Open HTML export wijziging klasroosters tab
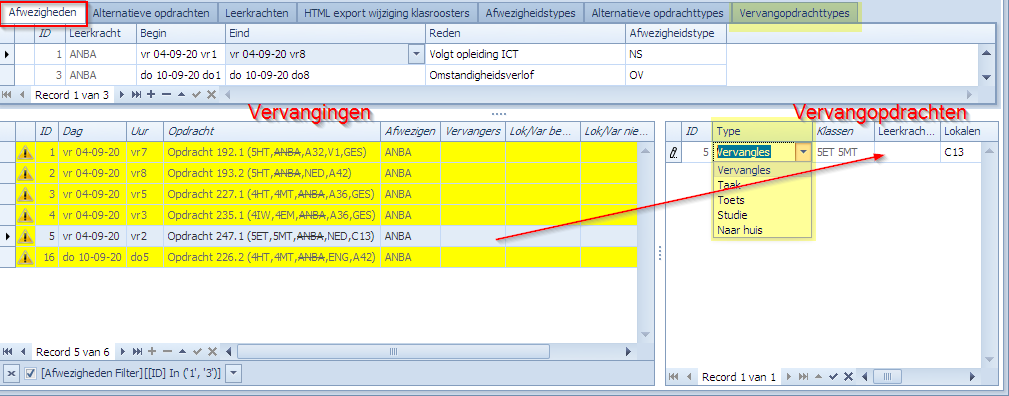1009x396 pixels. click(388, 13)
